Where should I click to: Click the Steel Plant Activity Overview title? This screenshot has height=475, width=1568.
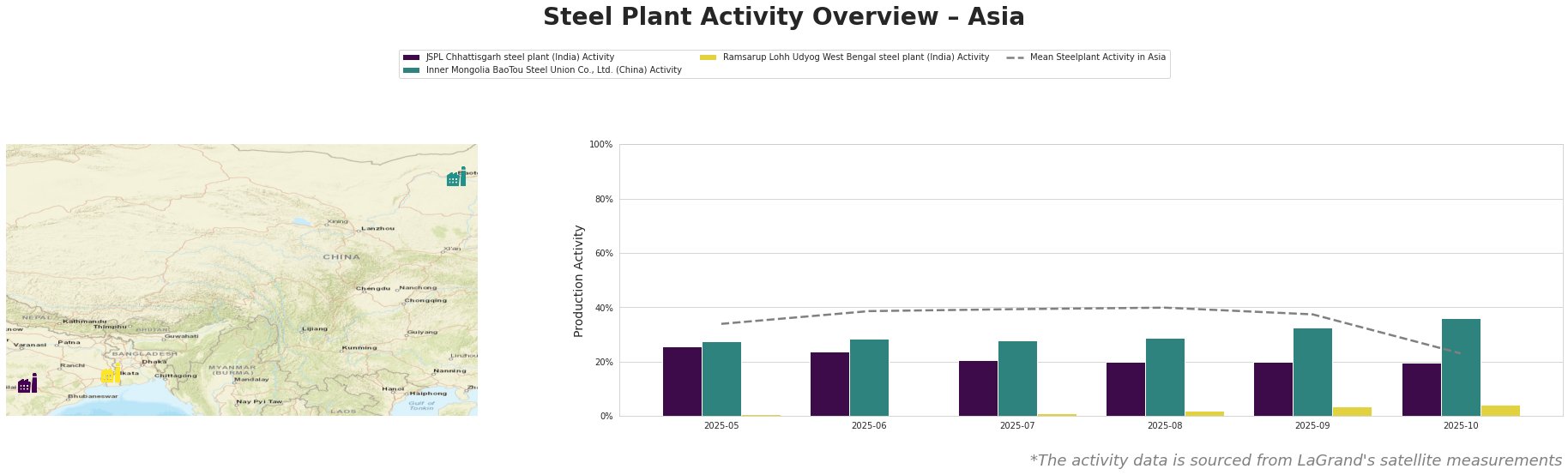pos(783,17)
